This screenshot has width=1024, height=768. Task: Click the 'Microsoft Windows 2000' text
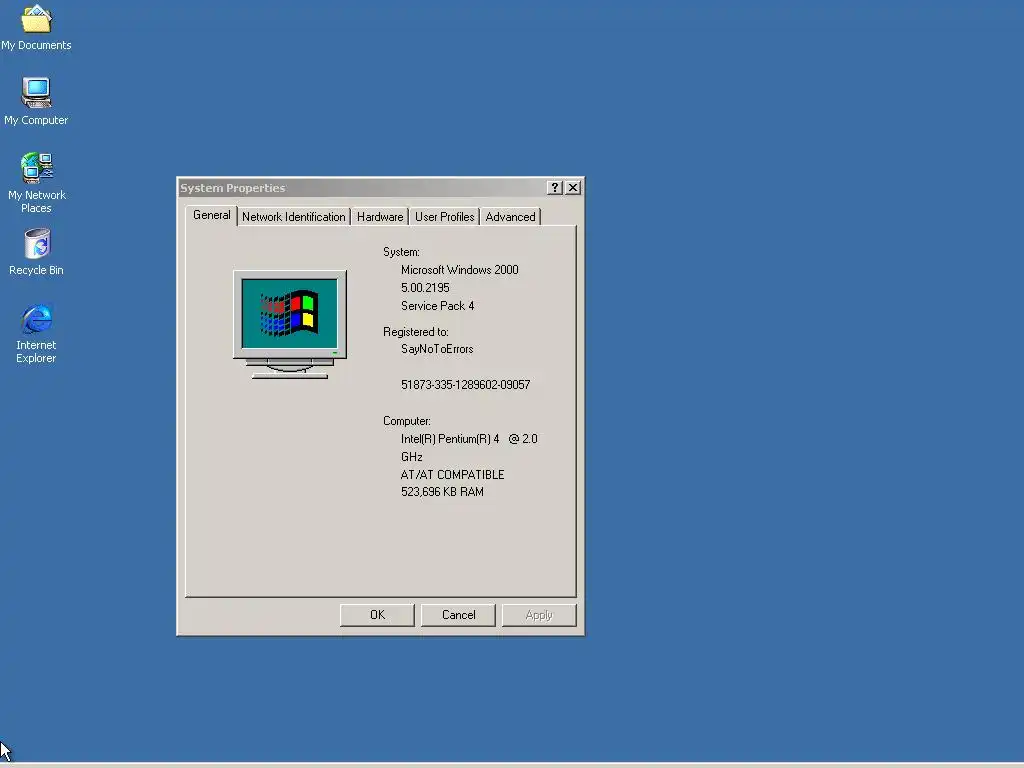(460, 270)
